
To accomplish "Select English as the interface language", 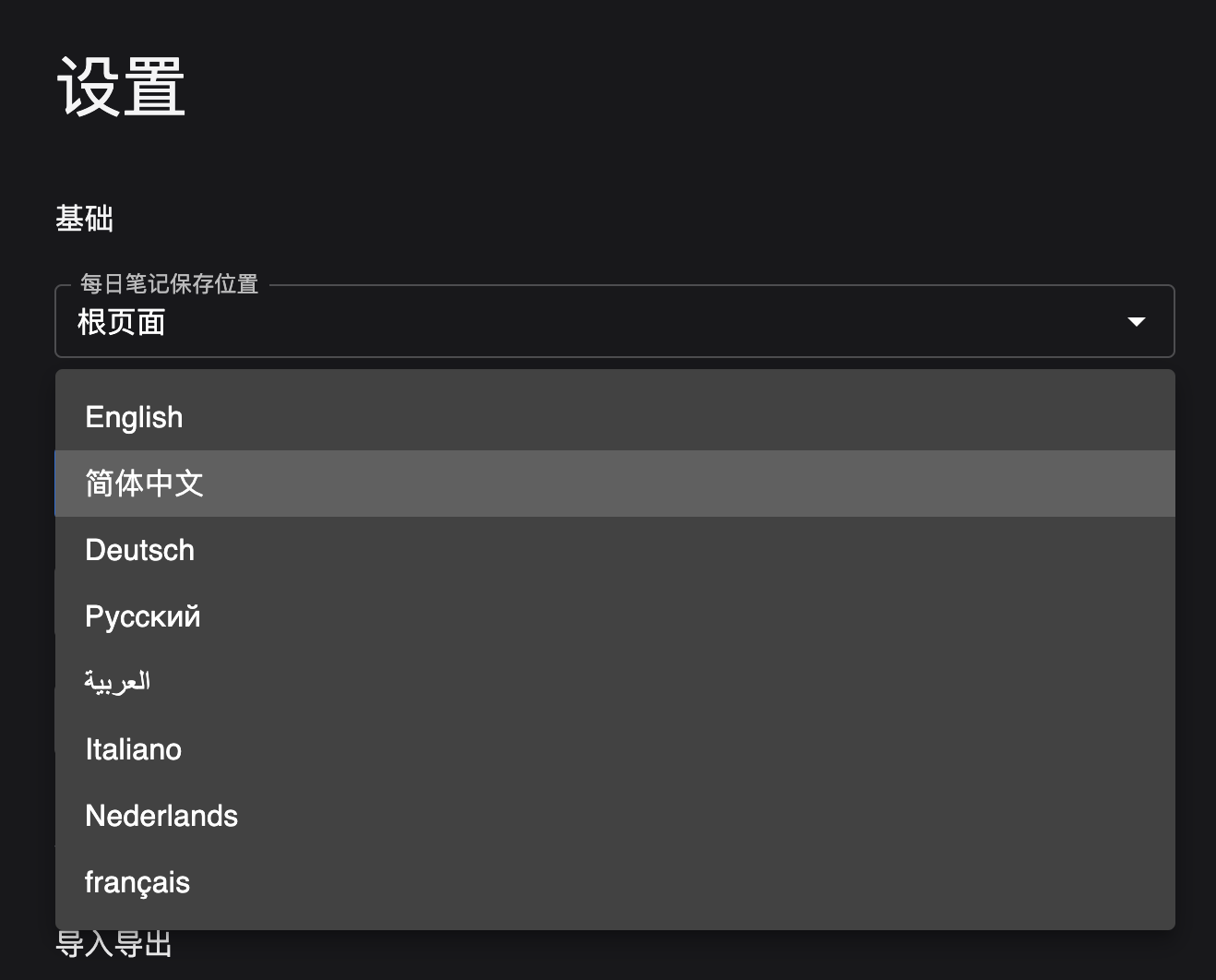I will (x=134, y=417).
